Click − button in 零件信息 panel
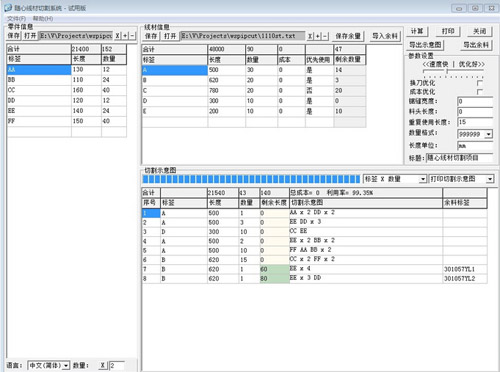The image size is (500, 372). (132, 36)
